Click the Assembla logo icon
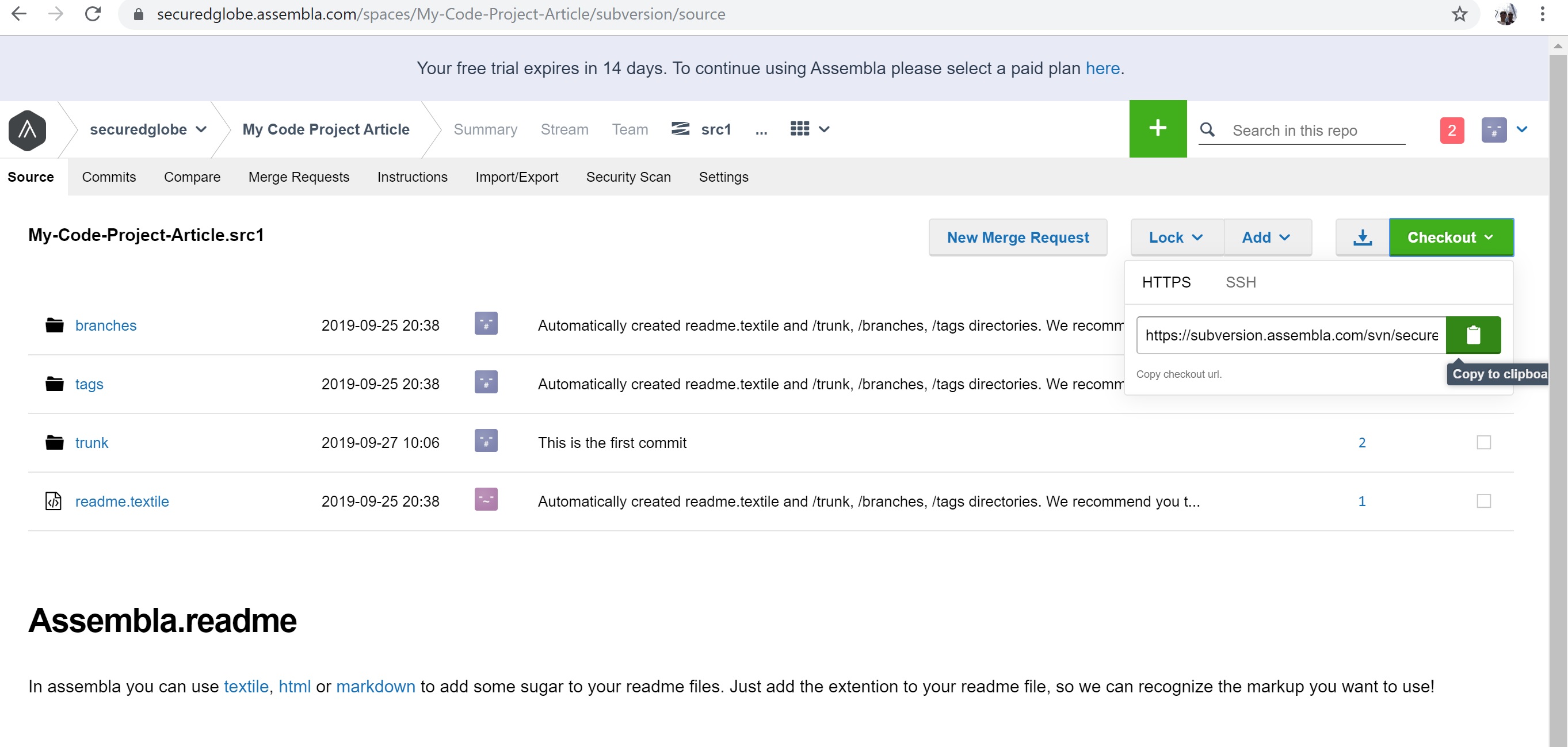Screen dimensions: 1568x747 28,129
